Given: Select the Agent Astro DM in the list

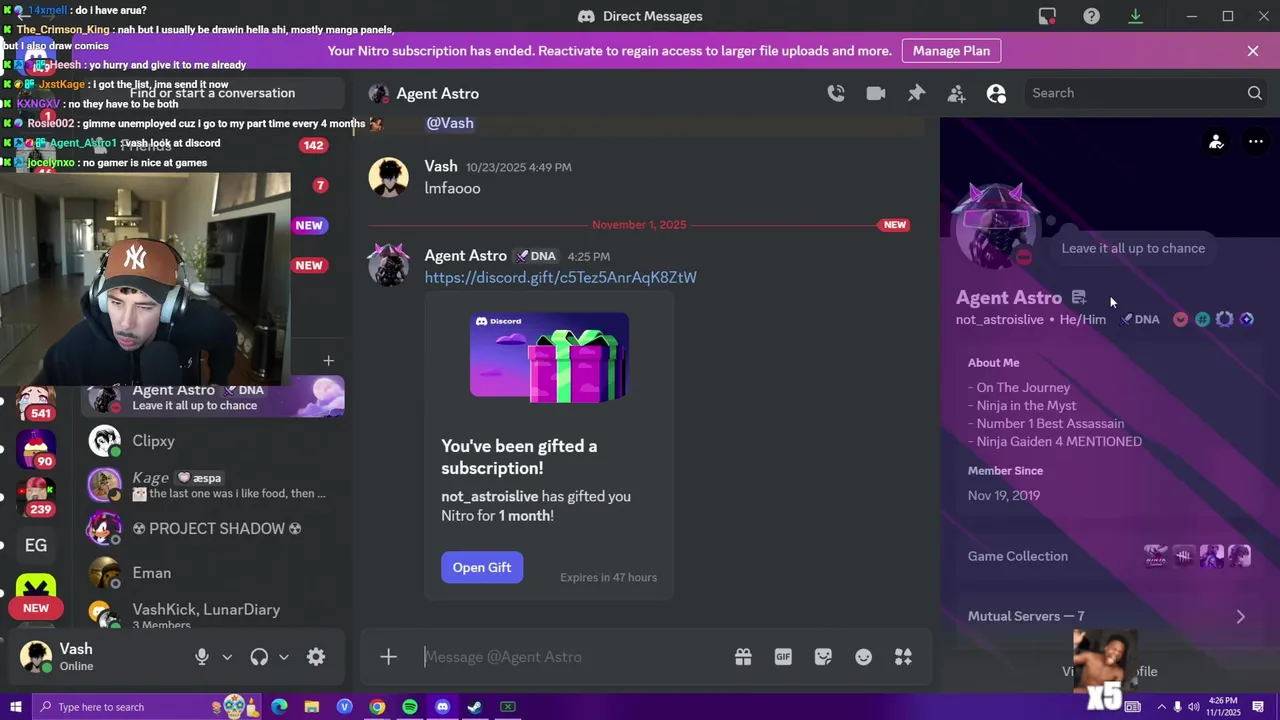Looking at the screenshot, I should 213,397.
